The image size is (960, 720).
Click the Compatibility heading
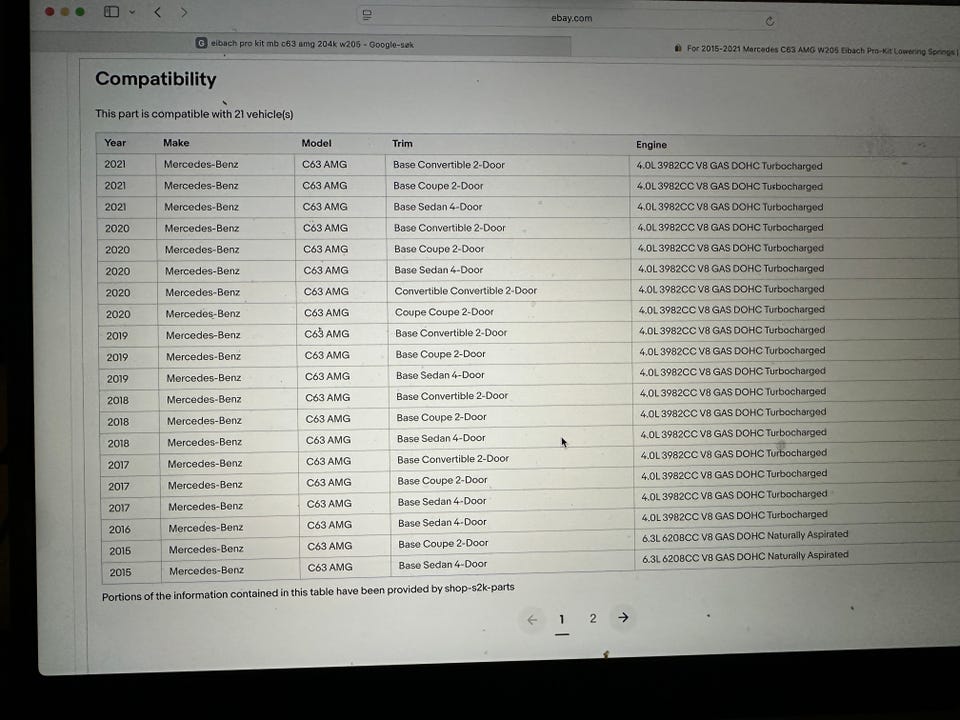click(156, 79)
